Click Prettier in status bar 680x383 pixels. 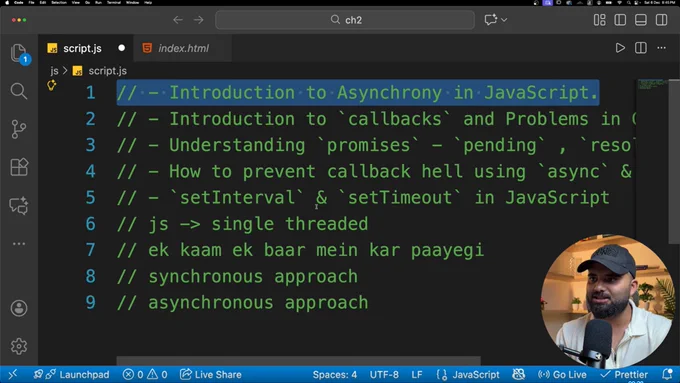(x=624, y=374)
